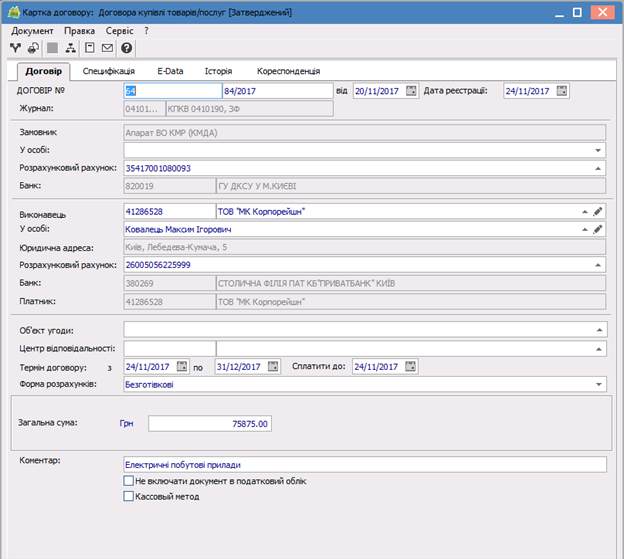Open the Історія tab
Screen dimensions: 624x559
(x=218, y=72)
